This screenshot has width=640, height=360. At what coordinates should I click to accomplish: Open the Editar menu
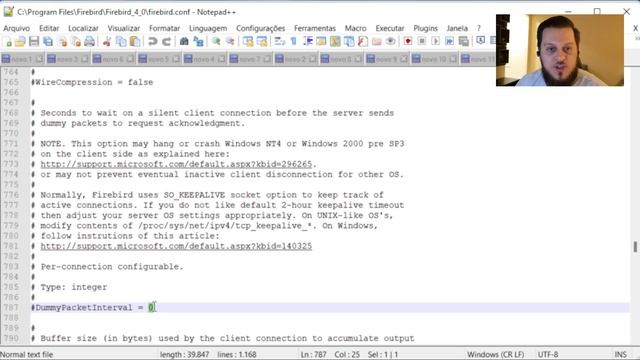pyautogui.click(x=49, y=28)
